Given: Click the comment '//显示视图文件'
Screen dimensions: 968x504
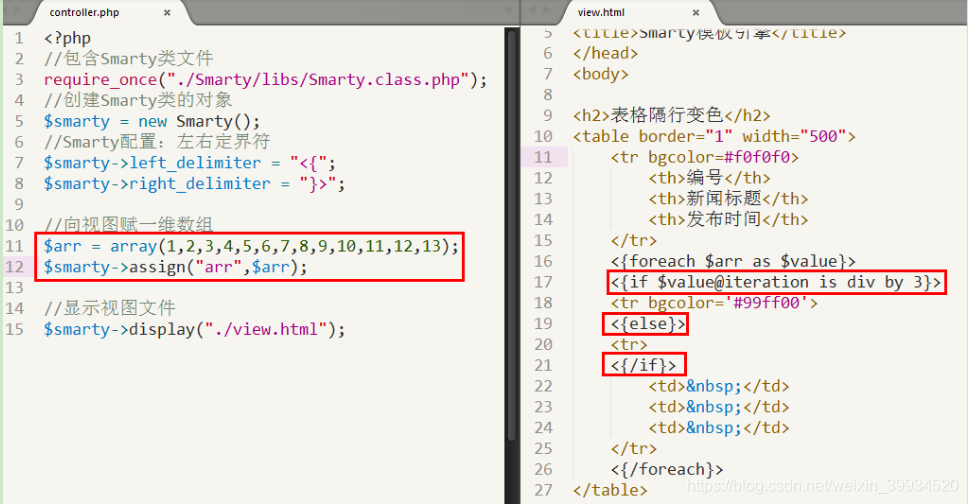Looking at the screenshot, I should [109, 308].
